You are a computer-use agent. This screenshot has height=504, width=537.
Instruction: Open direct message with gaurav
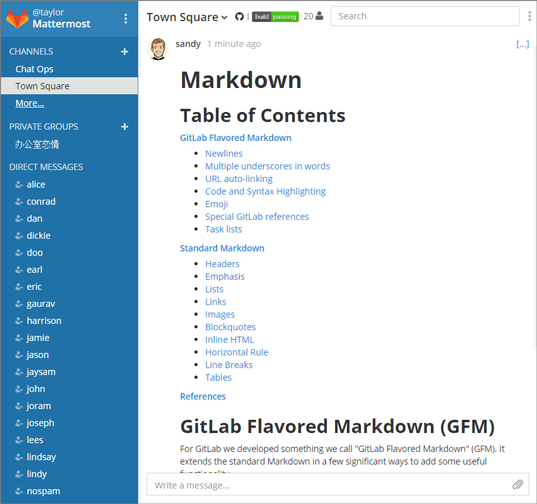click(x=41, y=304)
